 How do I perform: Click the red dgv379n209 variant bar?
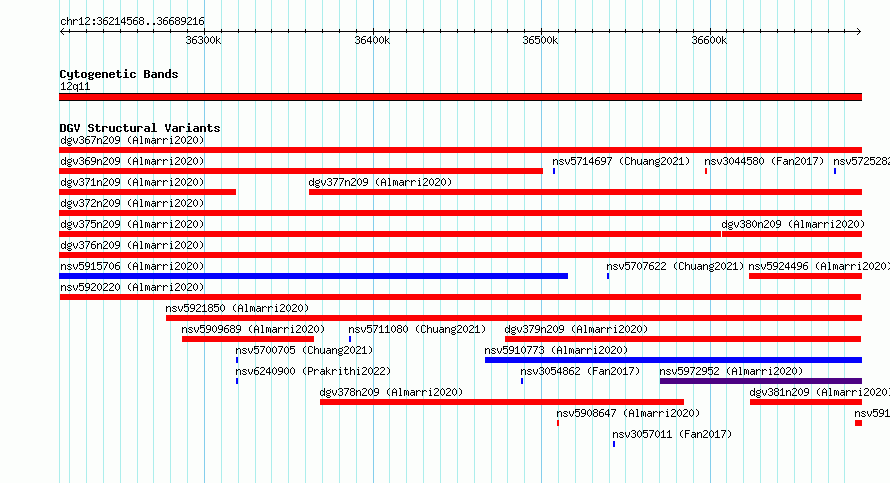click(683, 339)
